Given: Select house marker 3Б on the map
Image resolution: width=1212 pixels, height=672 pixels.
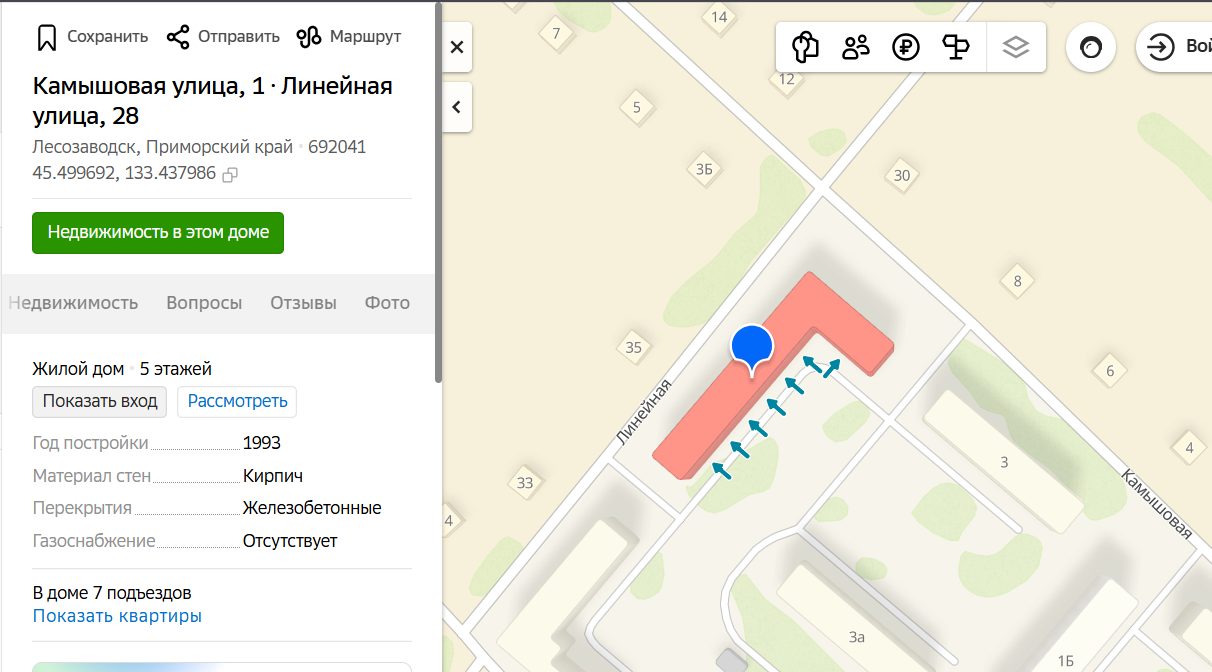Looking at the screenshot, I should click(x=704, y=170).
